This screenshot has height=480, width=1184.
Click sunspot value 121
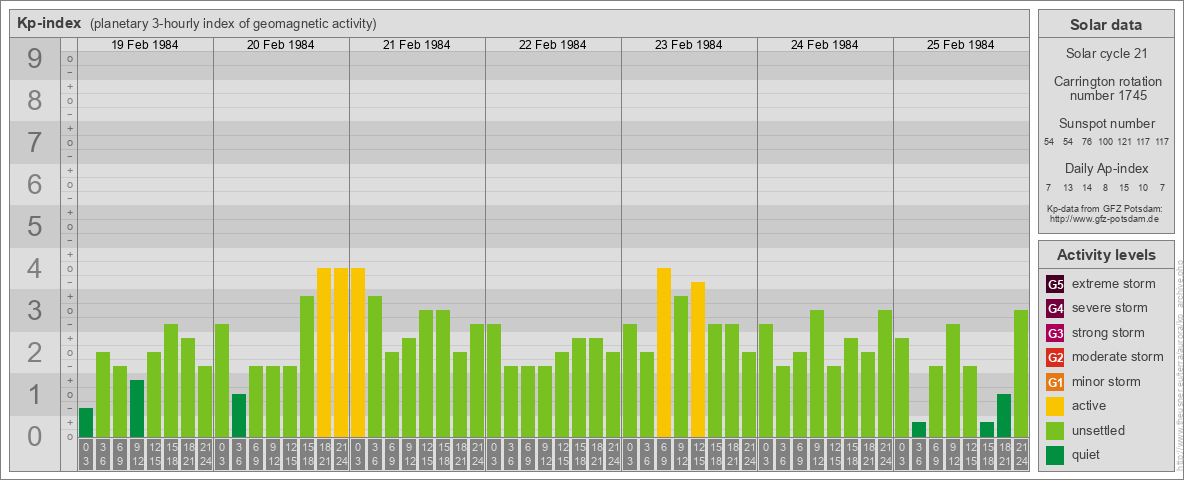[1125, 142]
